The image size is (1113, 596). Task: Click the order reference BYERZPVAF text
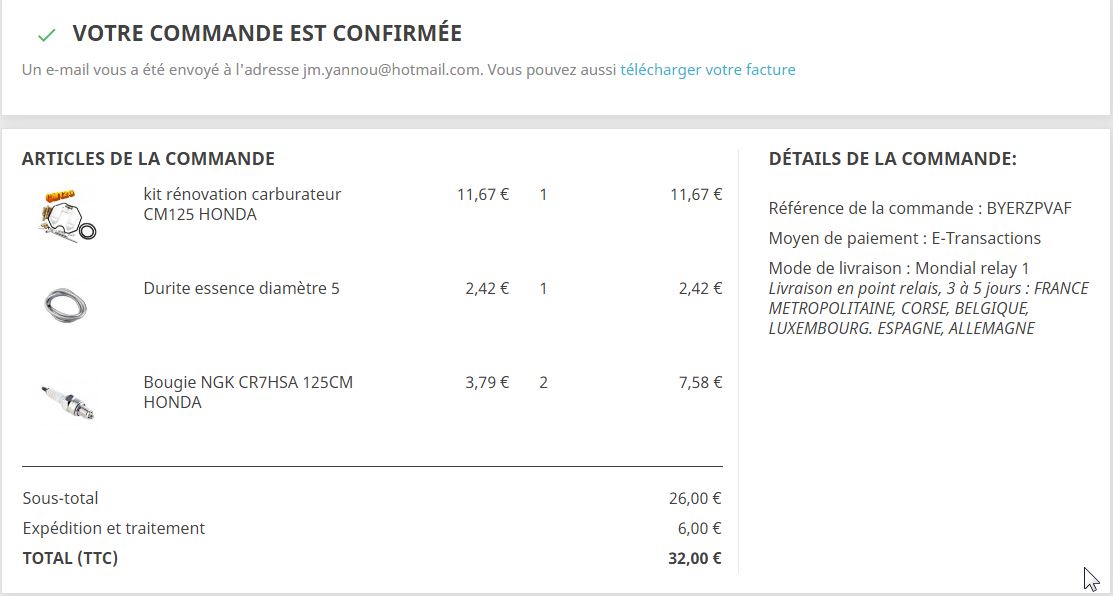[1029, 209]
